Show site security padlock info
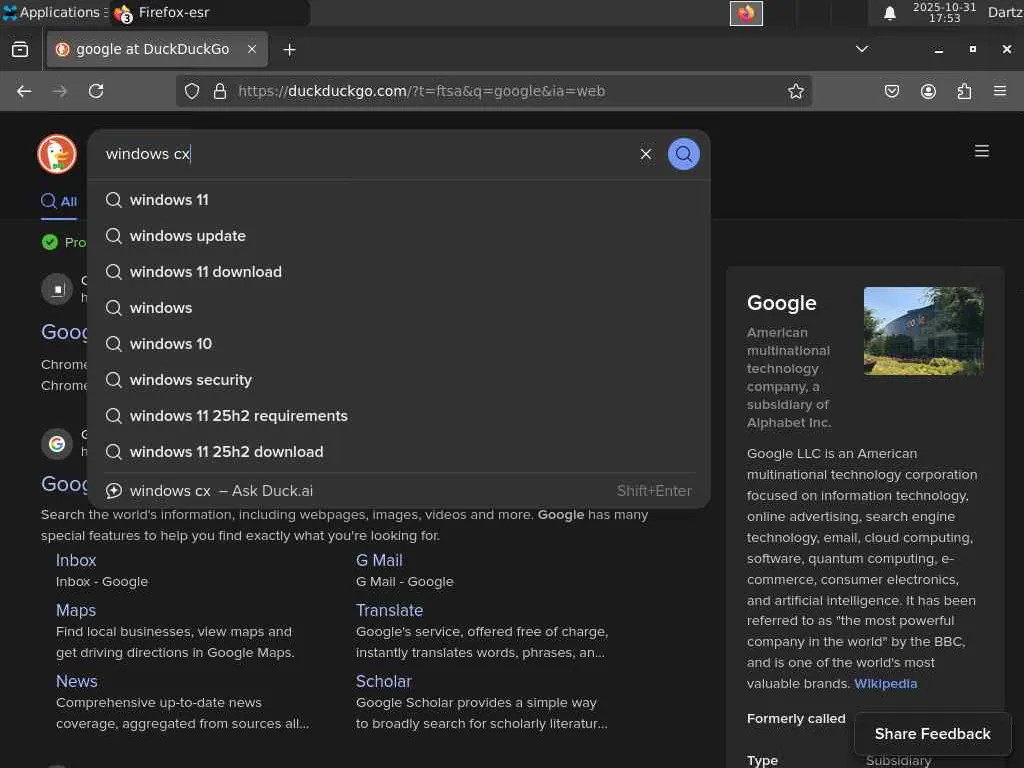Screen dimensions: 1024x768 pos(219,91)
